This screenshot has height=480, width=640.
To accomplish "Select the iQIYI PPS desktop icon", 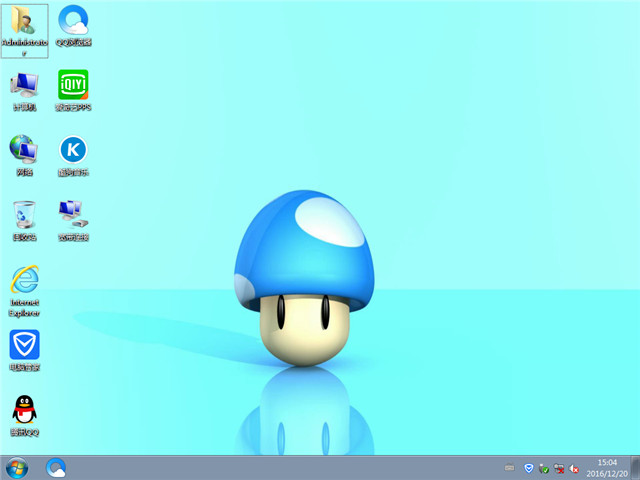I will coord(73,91).
